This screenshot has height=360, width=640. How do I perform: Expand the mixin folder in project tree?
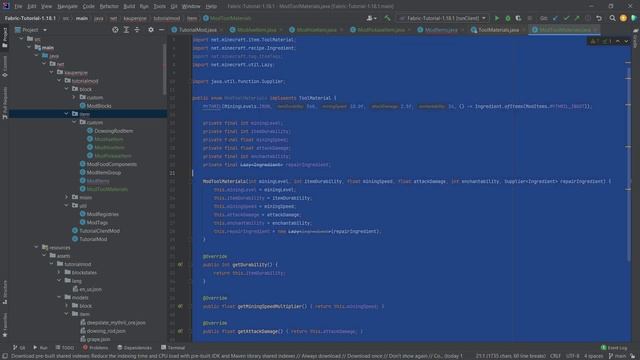67,197
